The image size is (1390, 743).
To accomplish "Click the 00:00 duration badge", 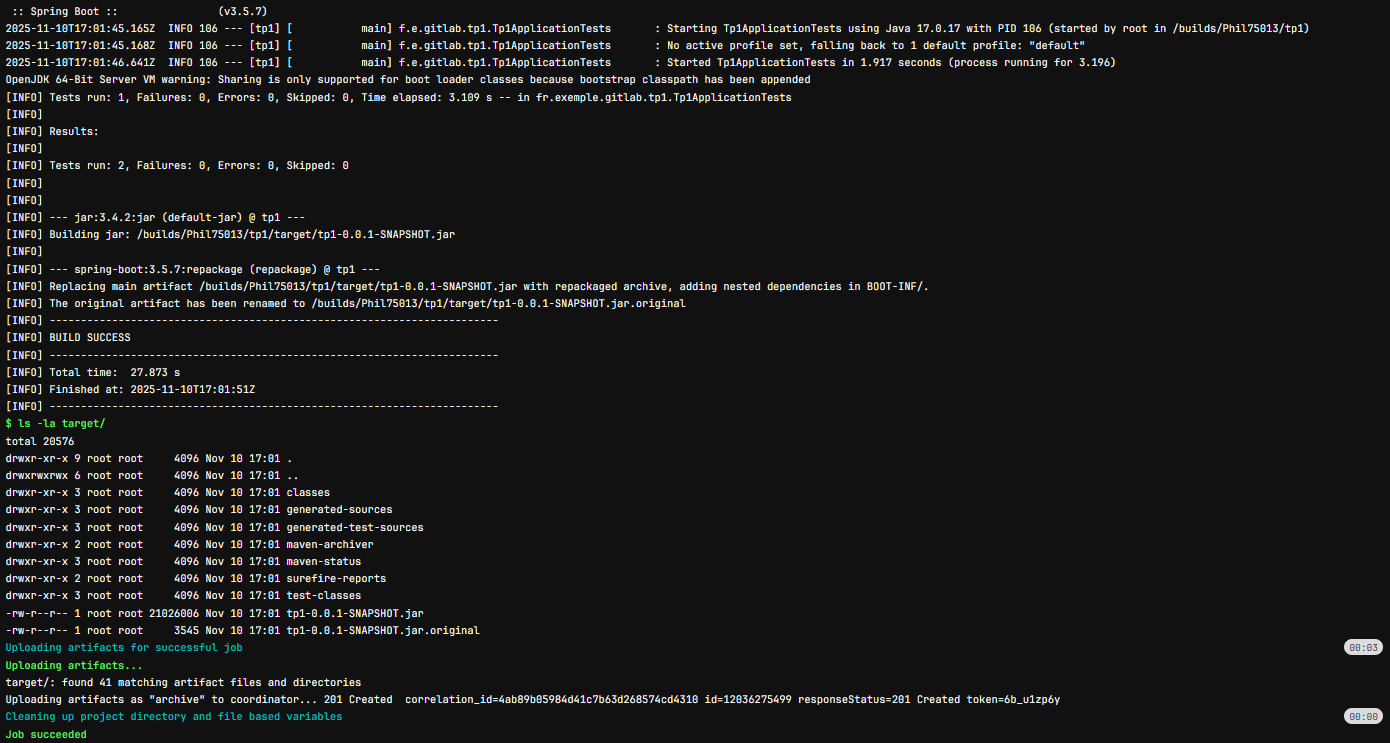I will coord(1363,717).
